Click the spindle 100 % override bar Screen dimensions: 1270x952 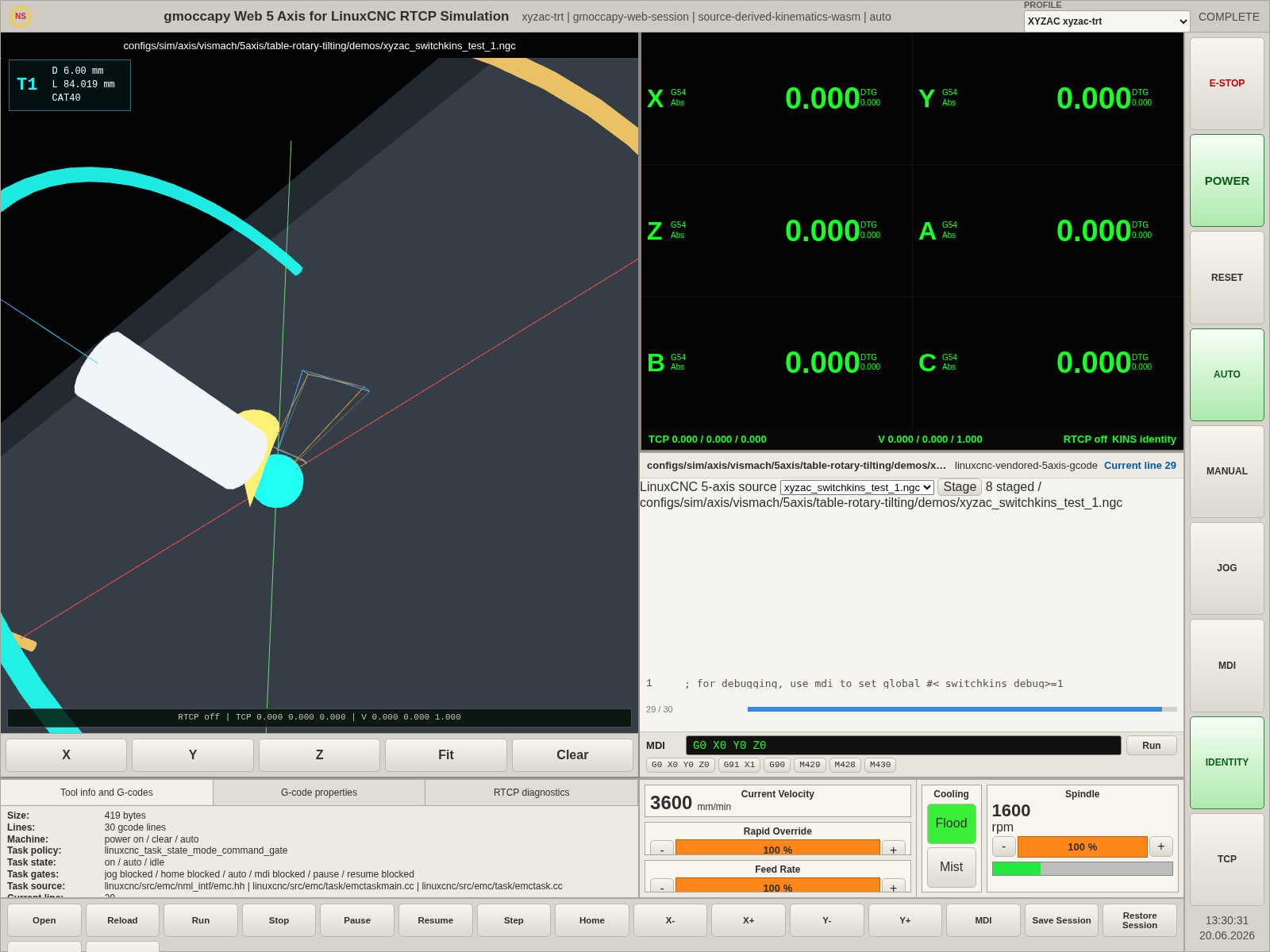pyautogui.click(x=1082, y=846)
